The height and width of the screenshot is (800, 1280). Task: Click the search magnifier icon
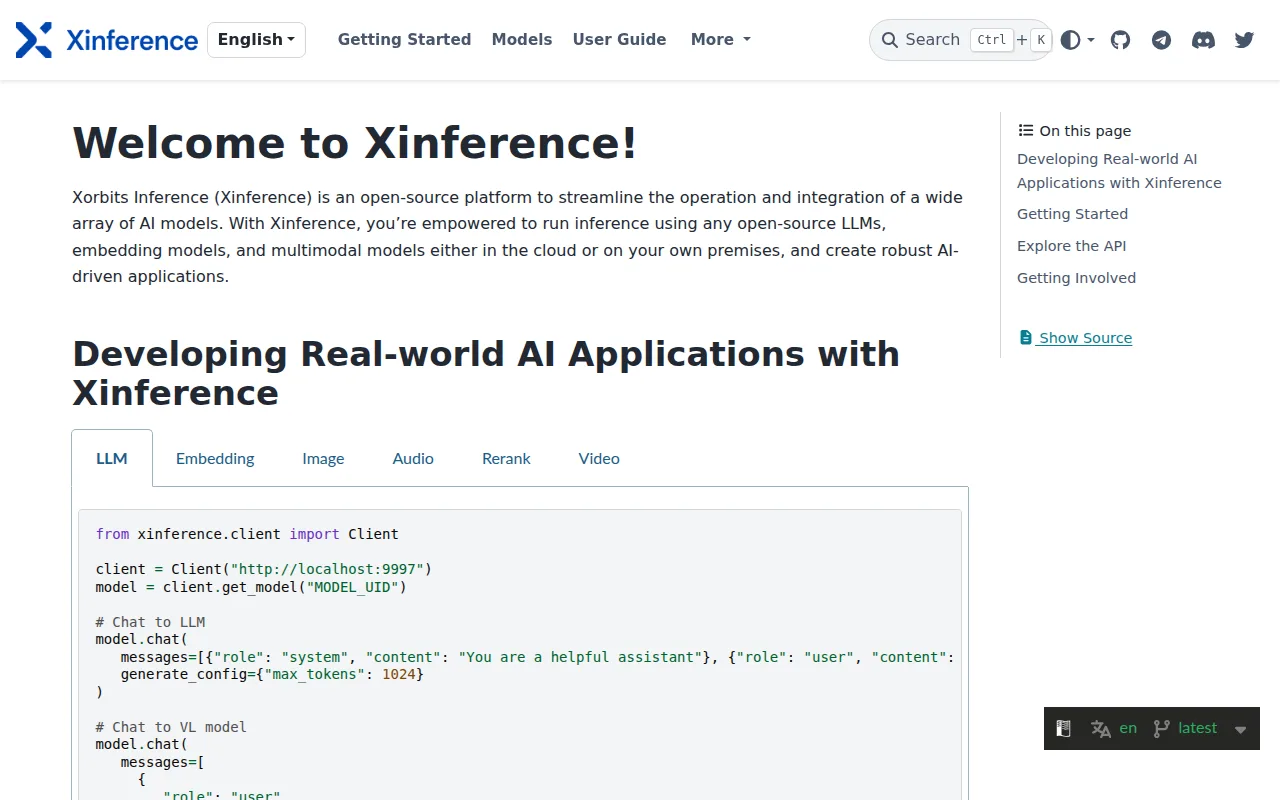click(x=889, y=40)
